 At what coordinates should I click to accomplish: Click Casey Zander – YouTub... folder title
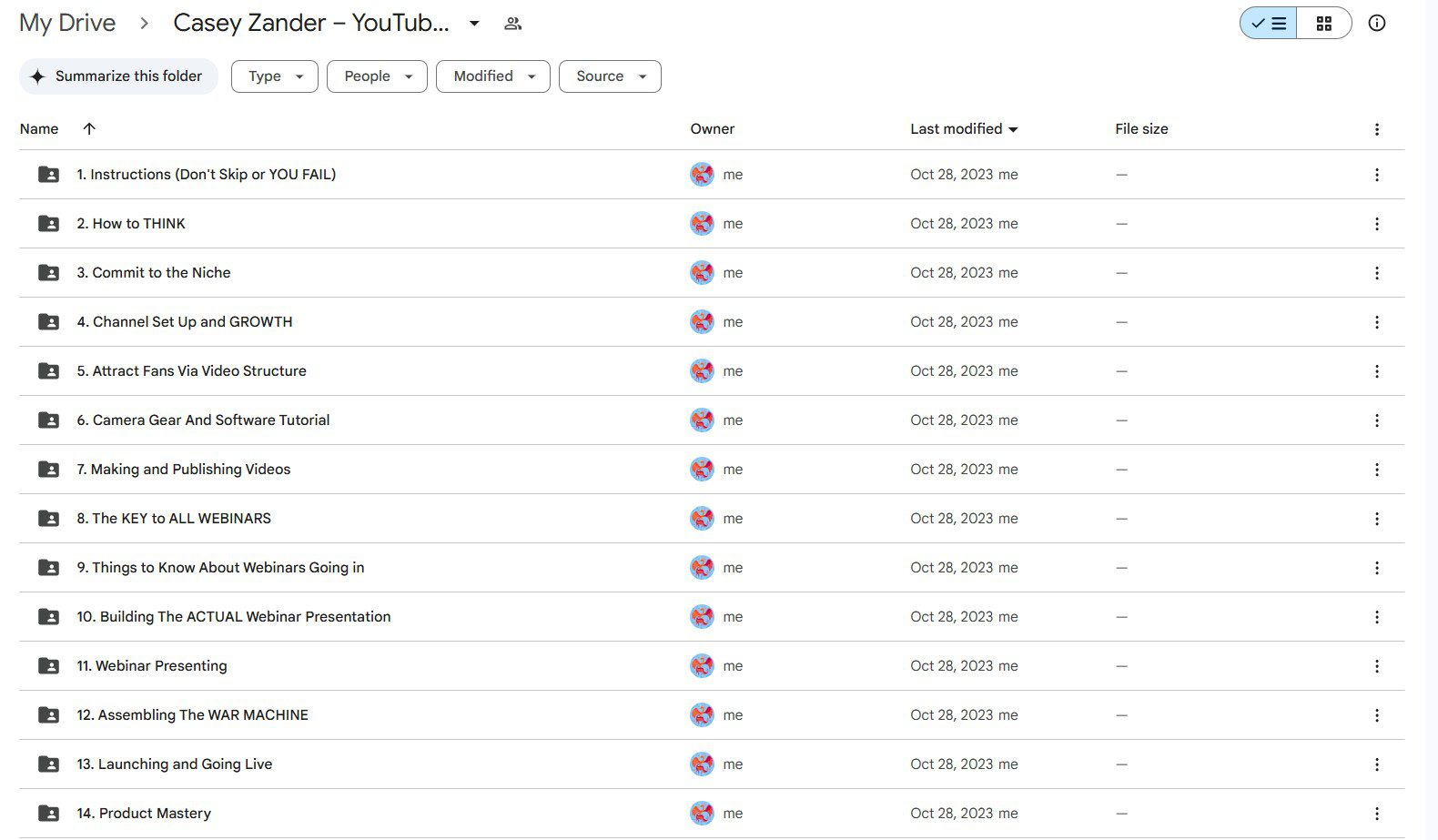[311, 23]
